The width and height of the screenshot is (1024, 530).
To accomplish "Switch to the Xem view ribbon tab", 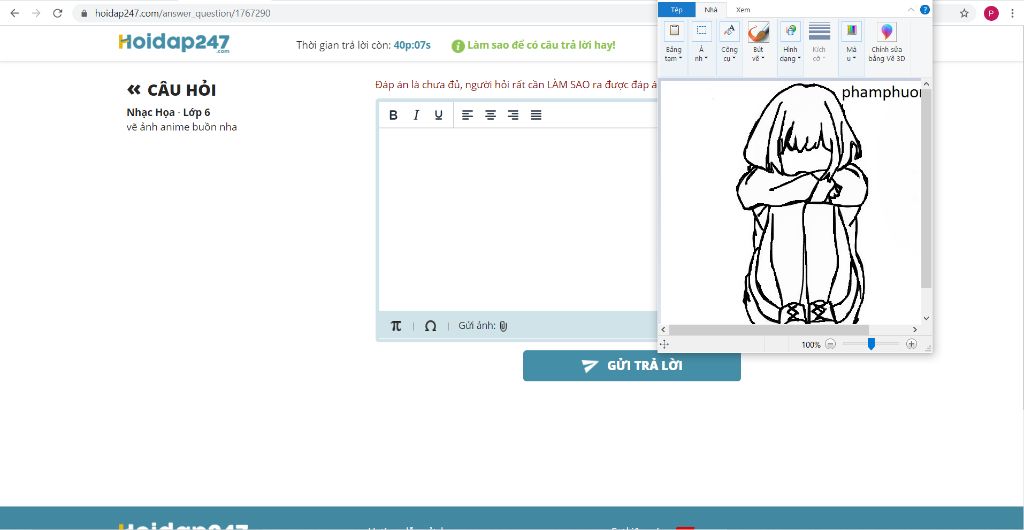I will (x=743, y=10).
